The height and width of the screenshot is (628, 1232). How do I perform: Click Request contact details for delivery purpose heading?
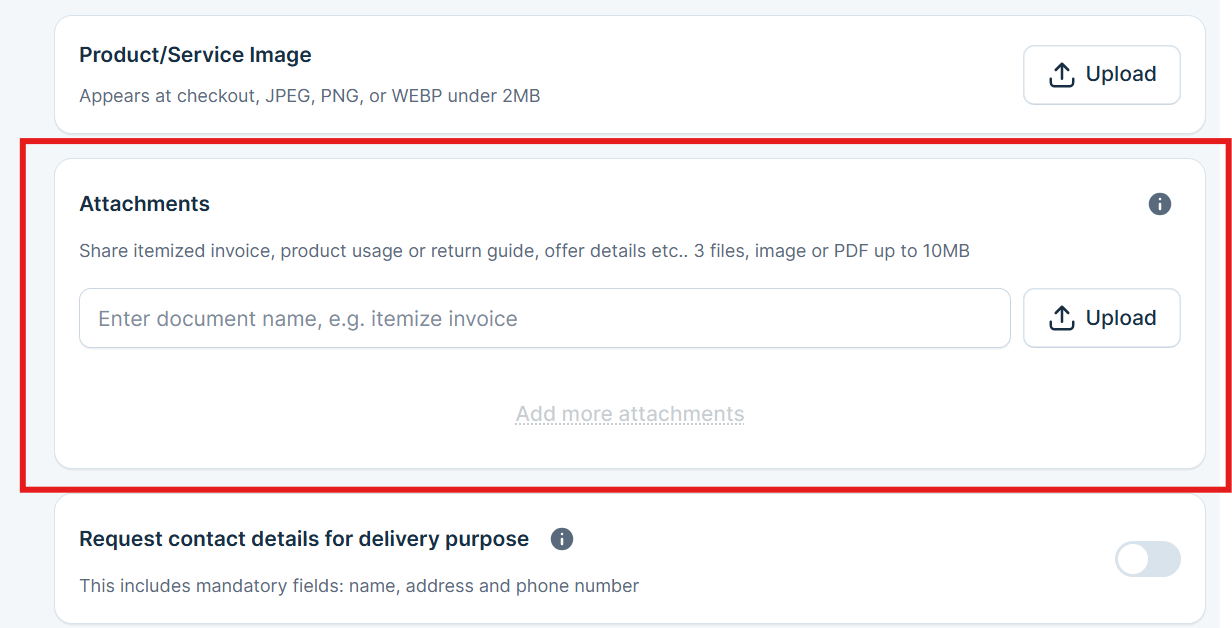coord(304,539)
